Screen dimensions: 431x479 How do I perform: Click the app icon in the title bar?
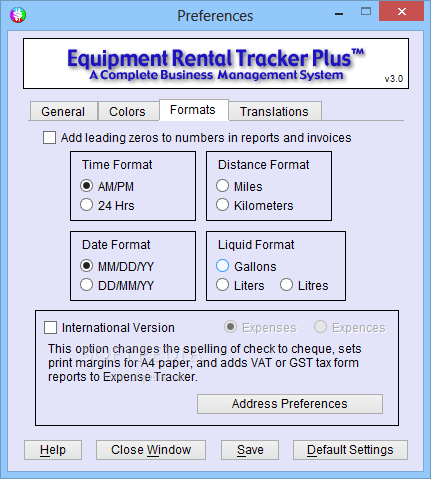click(x=18, y=15)
